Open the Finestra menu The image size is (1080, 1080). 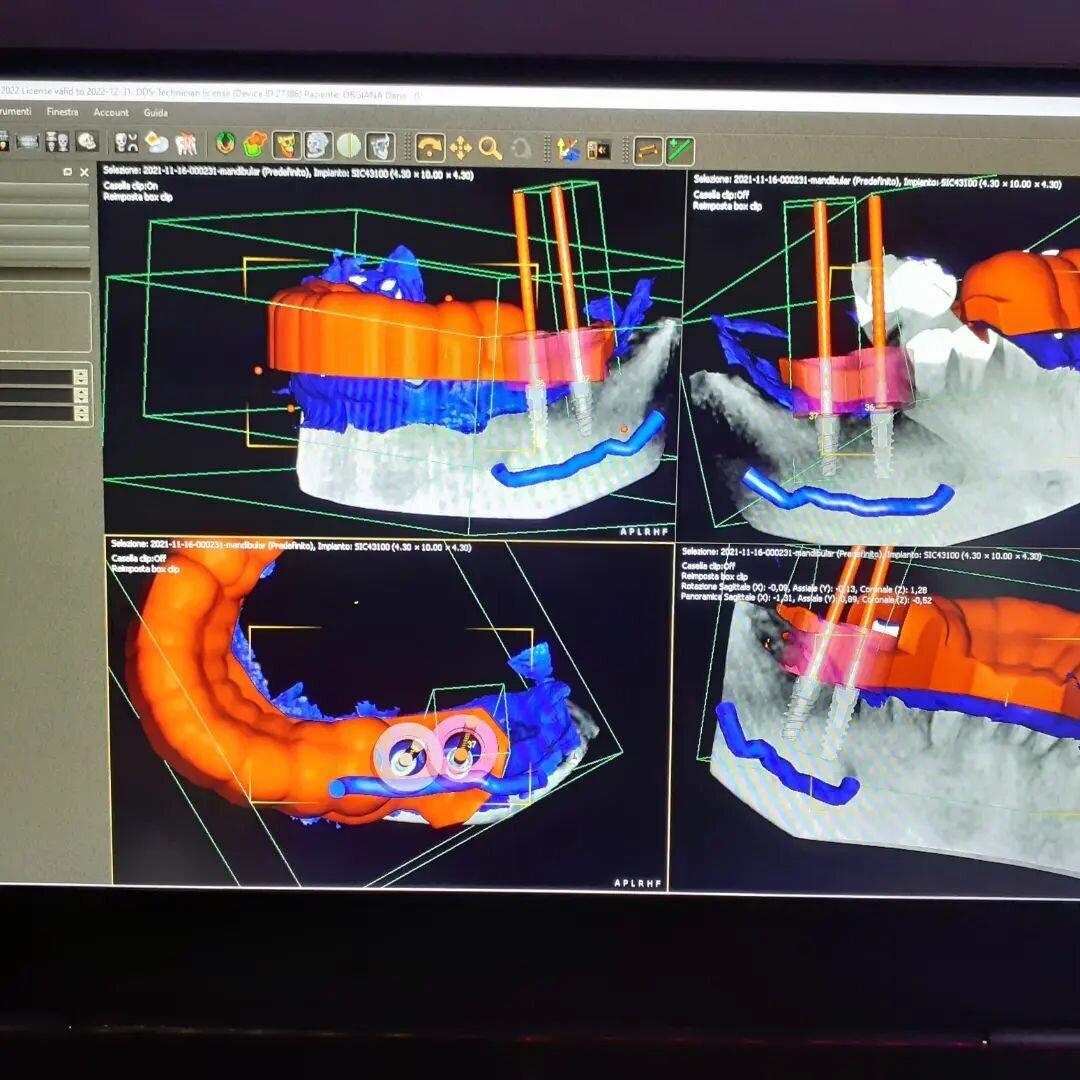tap(62, 112)
